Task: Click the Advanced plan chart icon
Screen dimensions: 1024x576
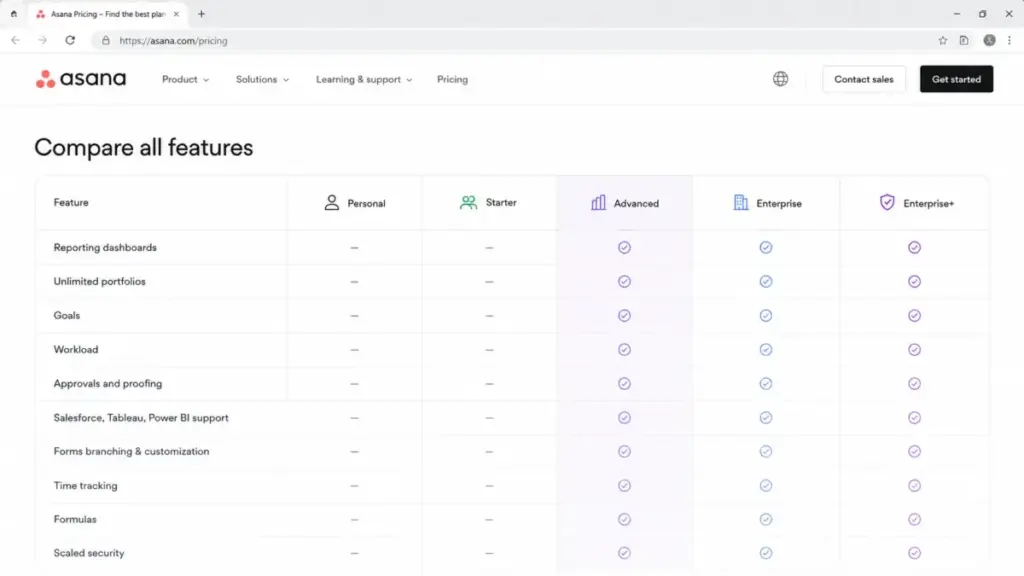Action: point(598,202)
